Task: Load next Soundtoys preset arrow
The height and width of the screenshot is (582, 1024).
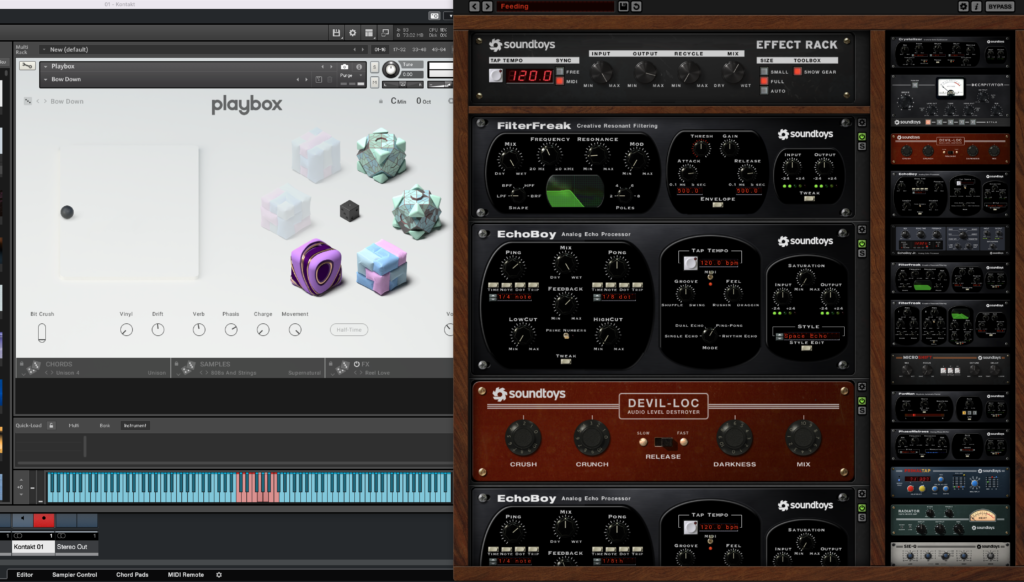Action: coord(487,7)
